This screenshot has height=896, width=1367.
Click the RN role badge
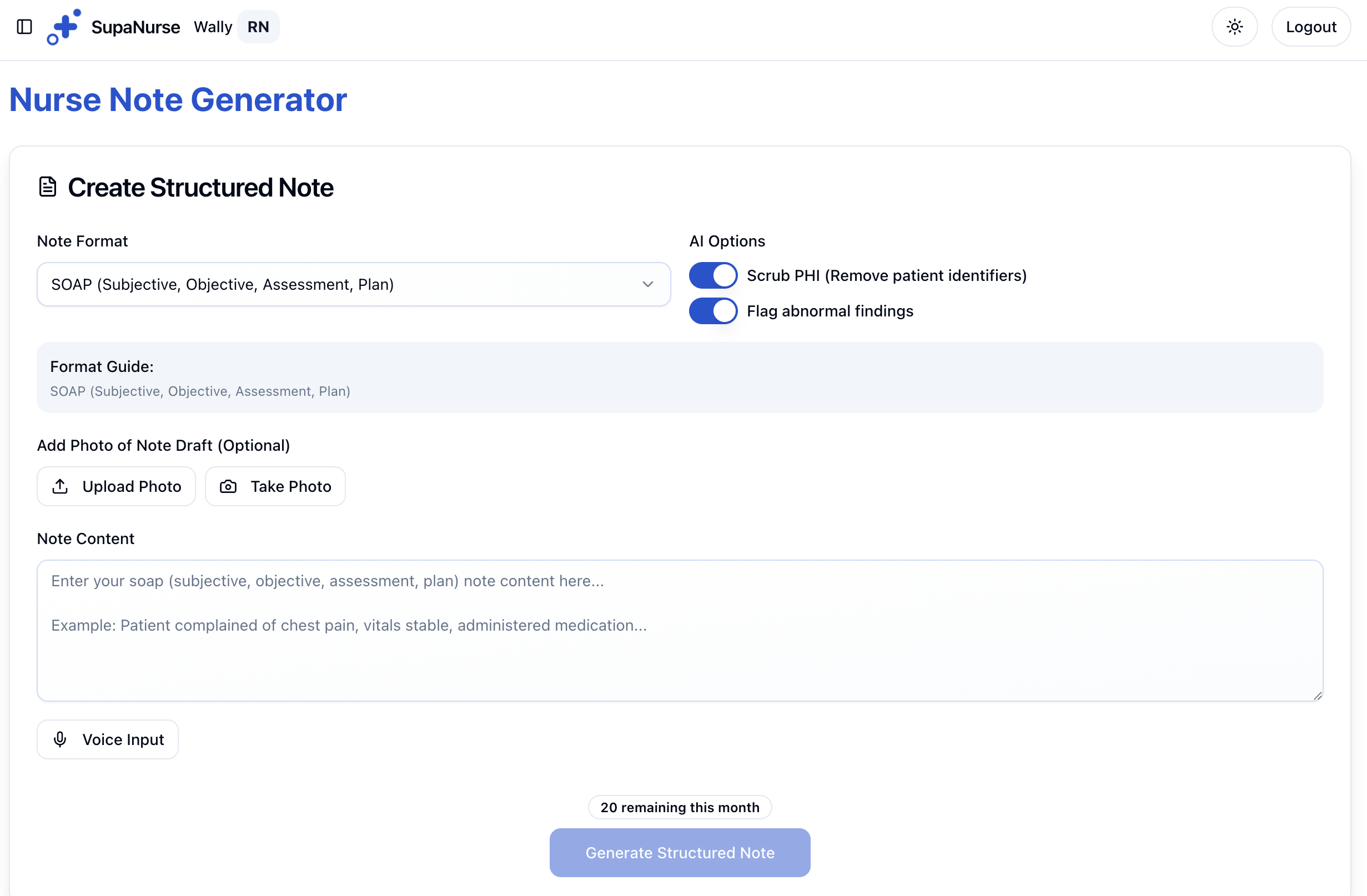(x=258, y=27)
